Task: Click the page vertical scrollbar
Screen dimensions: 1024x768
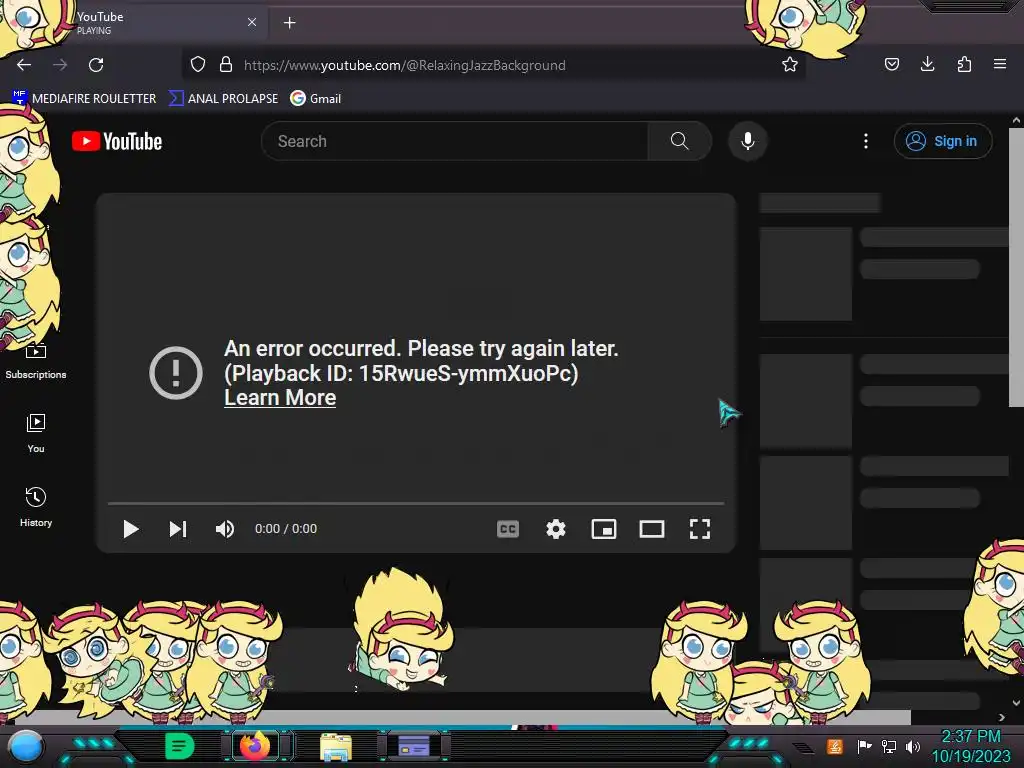Action: 1016,268
